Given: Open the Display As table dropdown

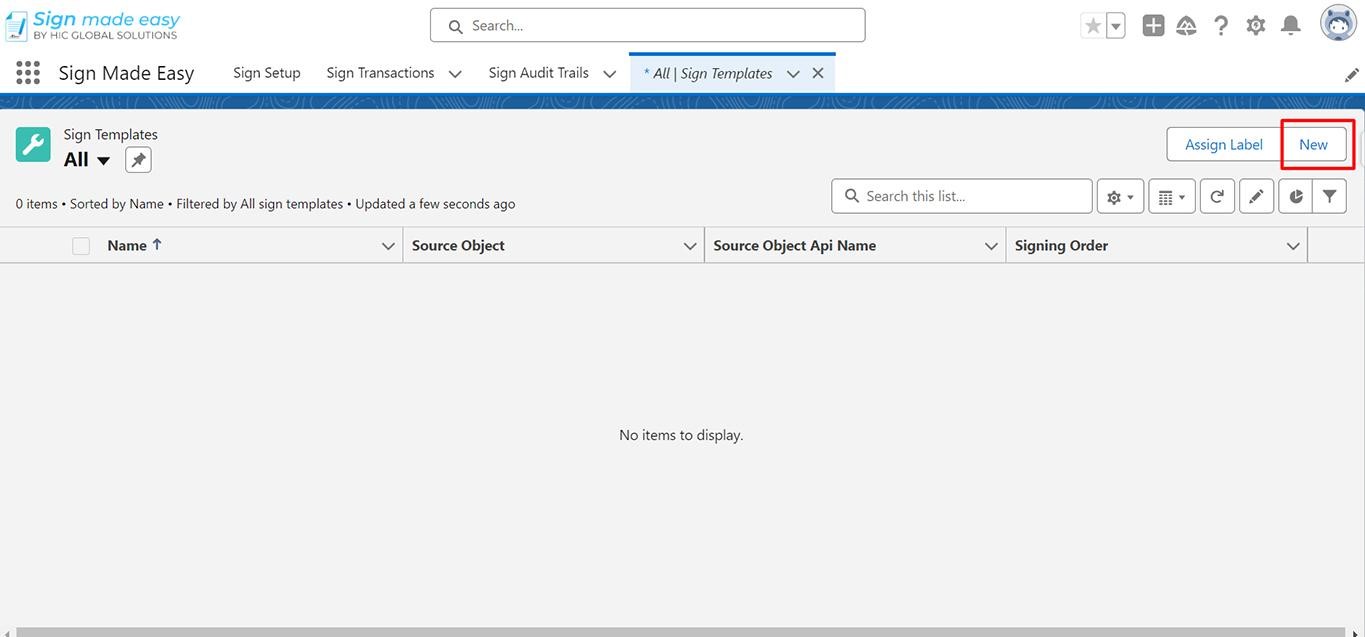Looking at the screenshot, I should click(x=1172, y=197).
